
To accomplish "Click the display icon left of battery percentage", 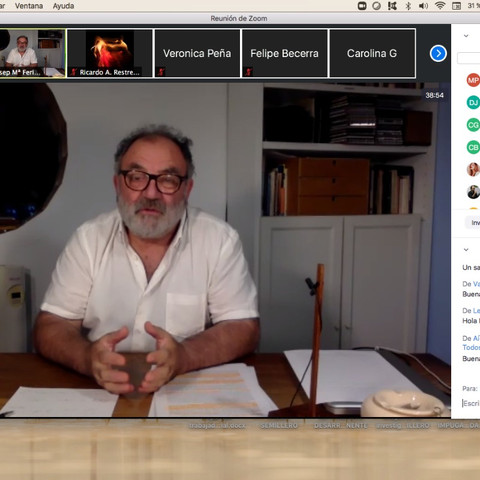I will click(456, 6).
